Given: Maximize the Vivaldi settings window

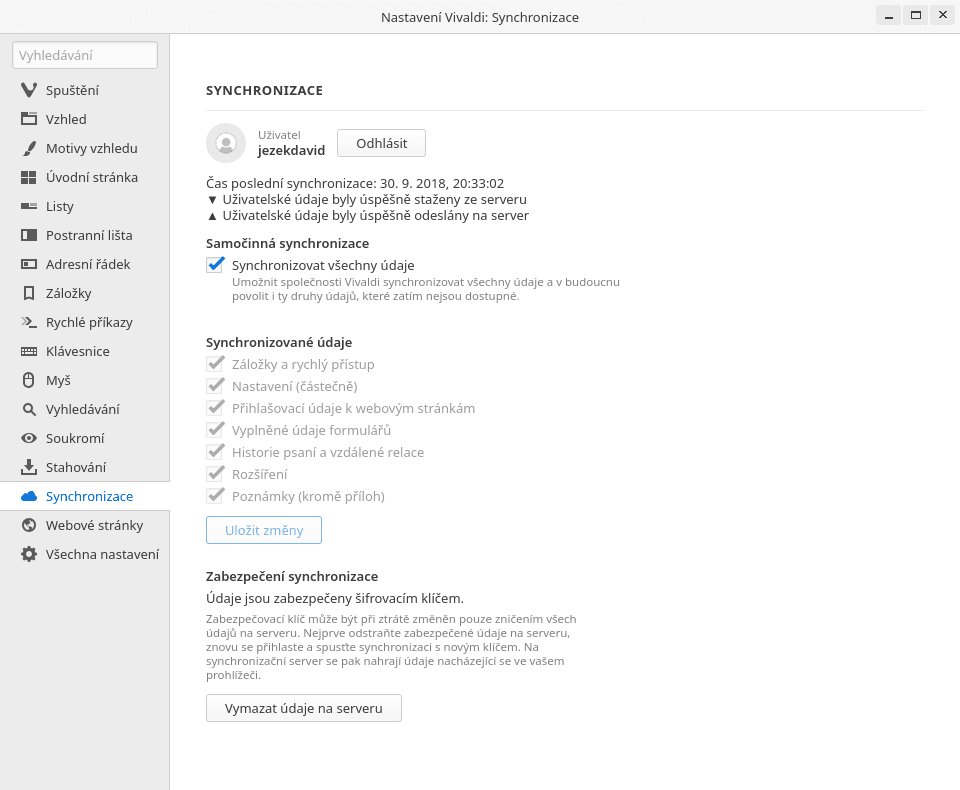Looking at the screenshot, I should coord(916,15).
